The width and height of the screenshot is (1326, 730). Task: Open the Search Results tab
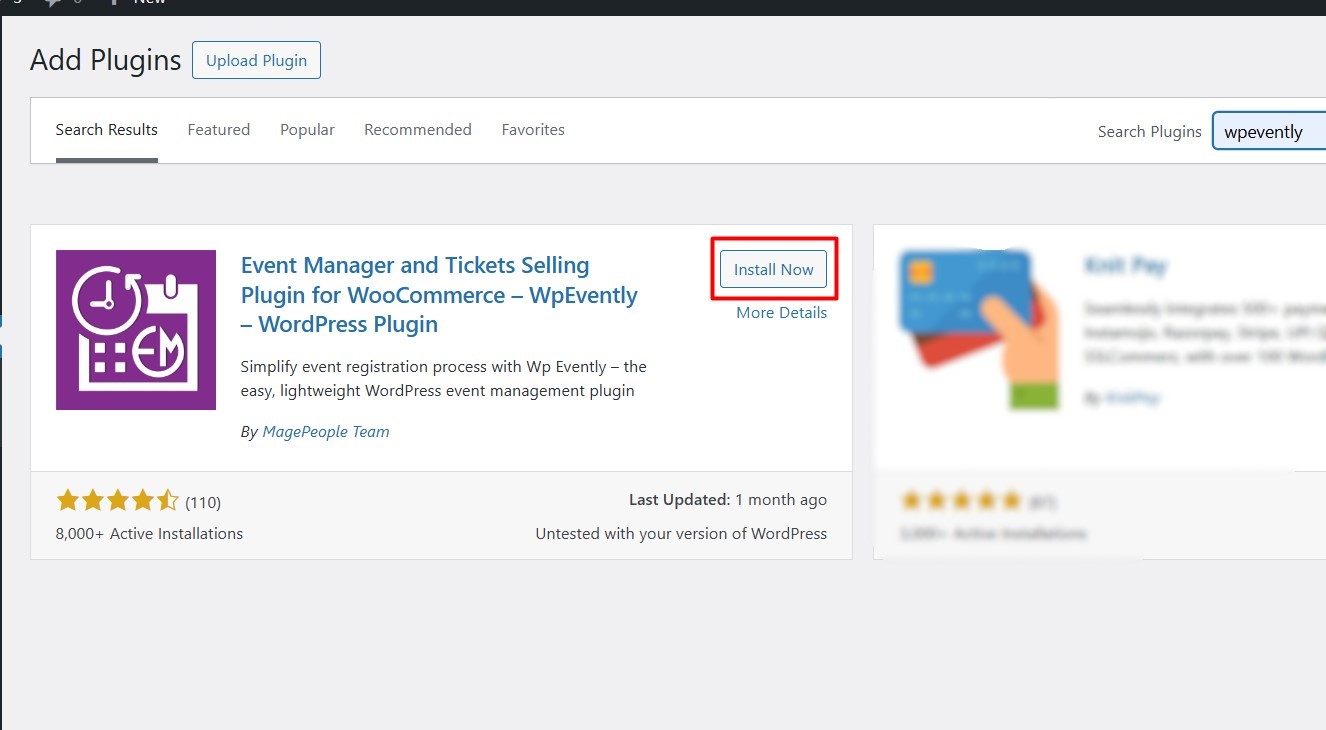[107, 130]
